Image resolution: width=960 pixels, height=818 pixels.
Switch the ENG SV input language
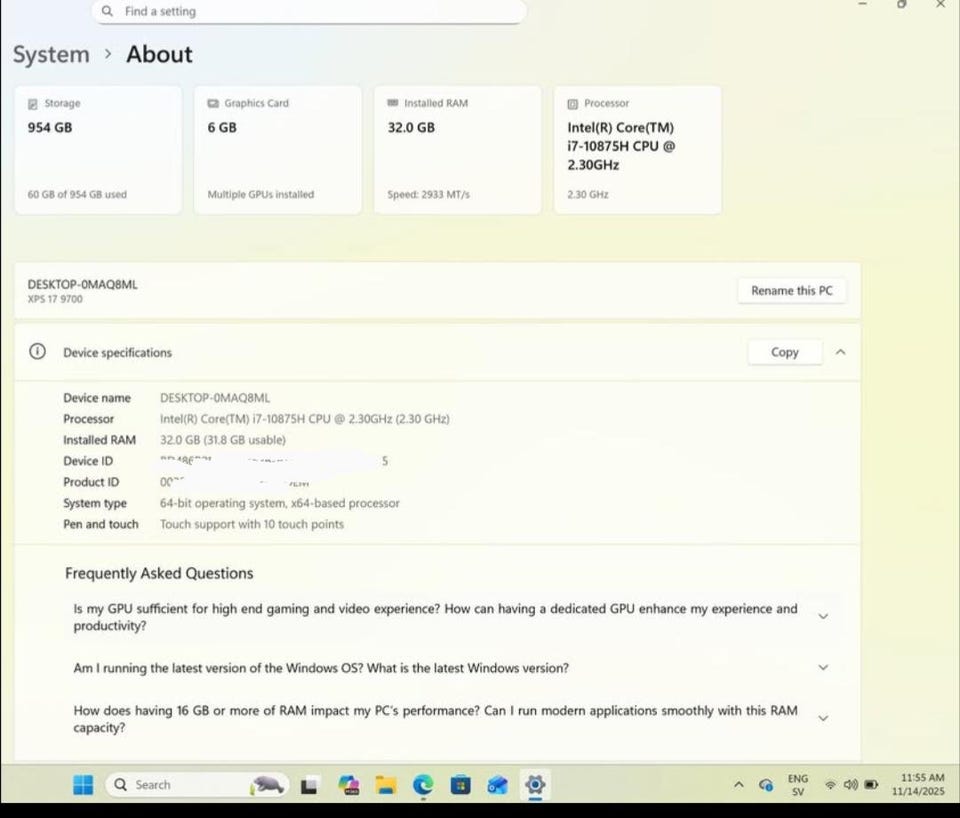tap(798, 785)
